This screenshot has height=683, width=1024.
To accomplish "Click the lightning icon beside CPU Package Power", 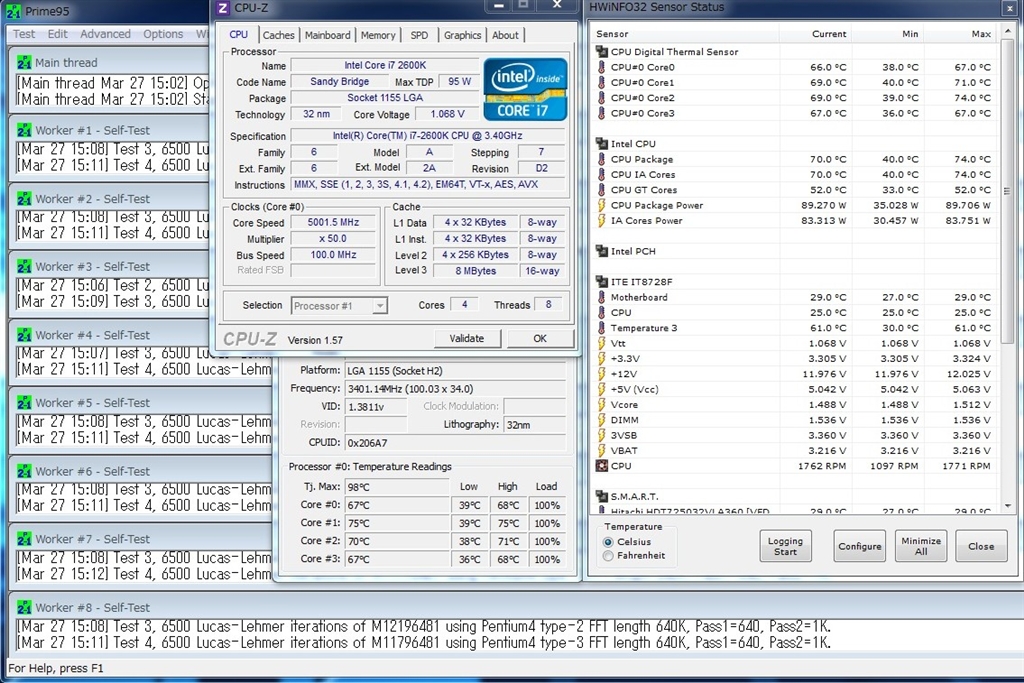I will [x=601, y=205].
